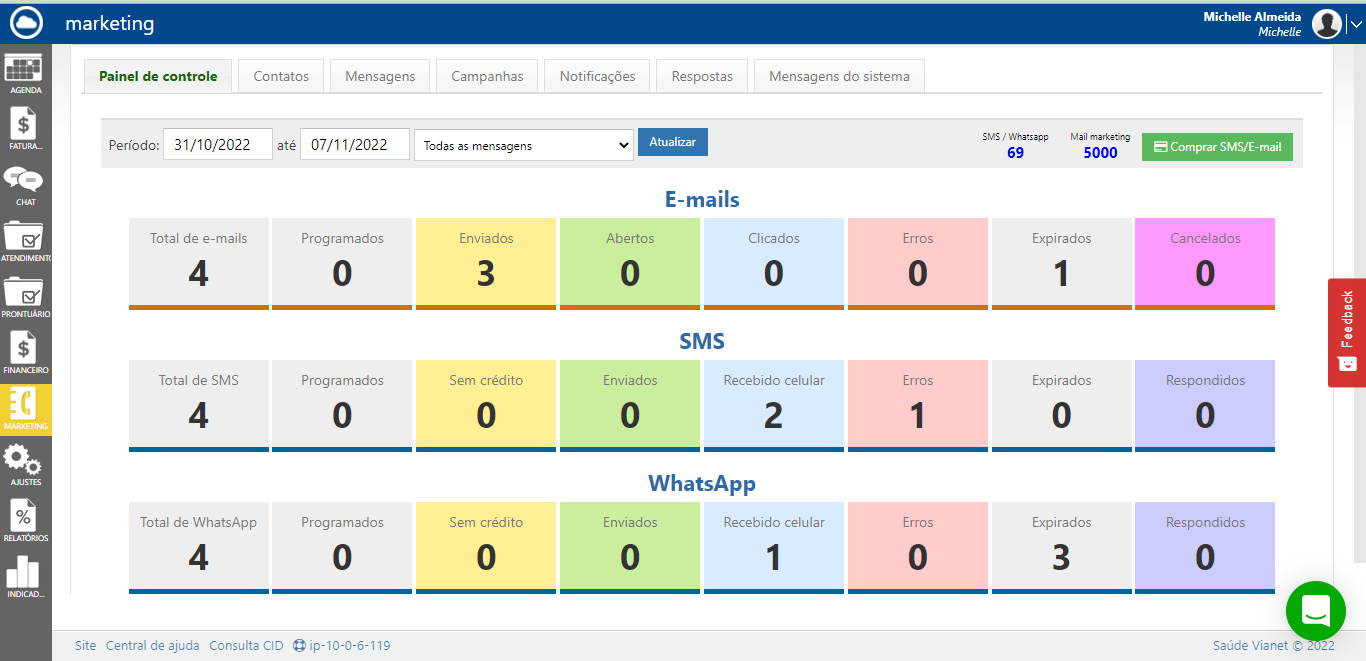Click the blue Clicados card
This screenshot has width=1366, height=661.
click(x=774, y=264)
